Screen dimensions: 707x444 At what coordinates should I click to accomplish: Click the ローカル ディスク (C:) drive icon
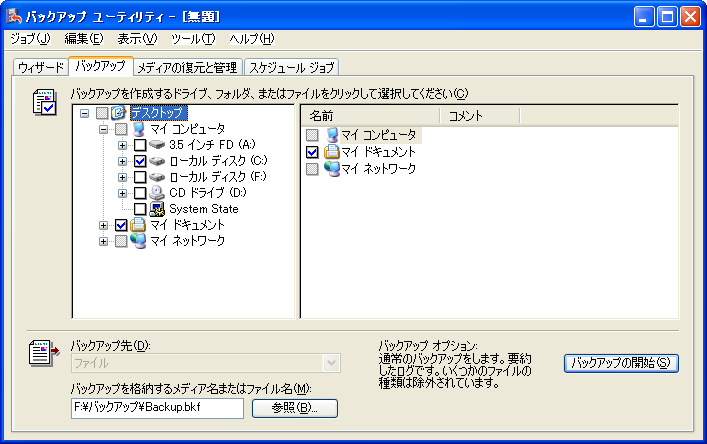pyautogui.click(x=157, y=161)
